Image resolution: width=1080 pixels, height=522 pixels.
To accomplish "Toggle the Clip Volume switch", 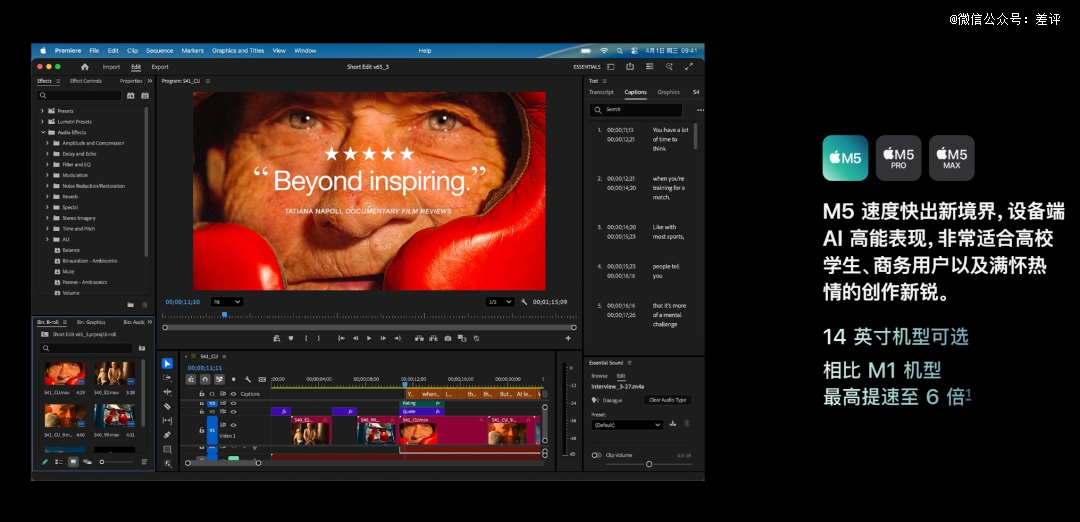I will coord(596,455).
